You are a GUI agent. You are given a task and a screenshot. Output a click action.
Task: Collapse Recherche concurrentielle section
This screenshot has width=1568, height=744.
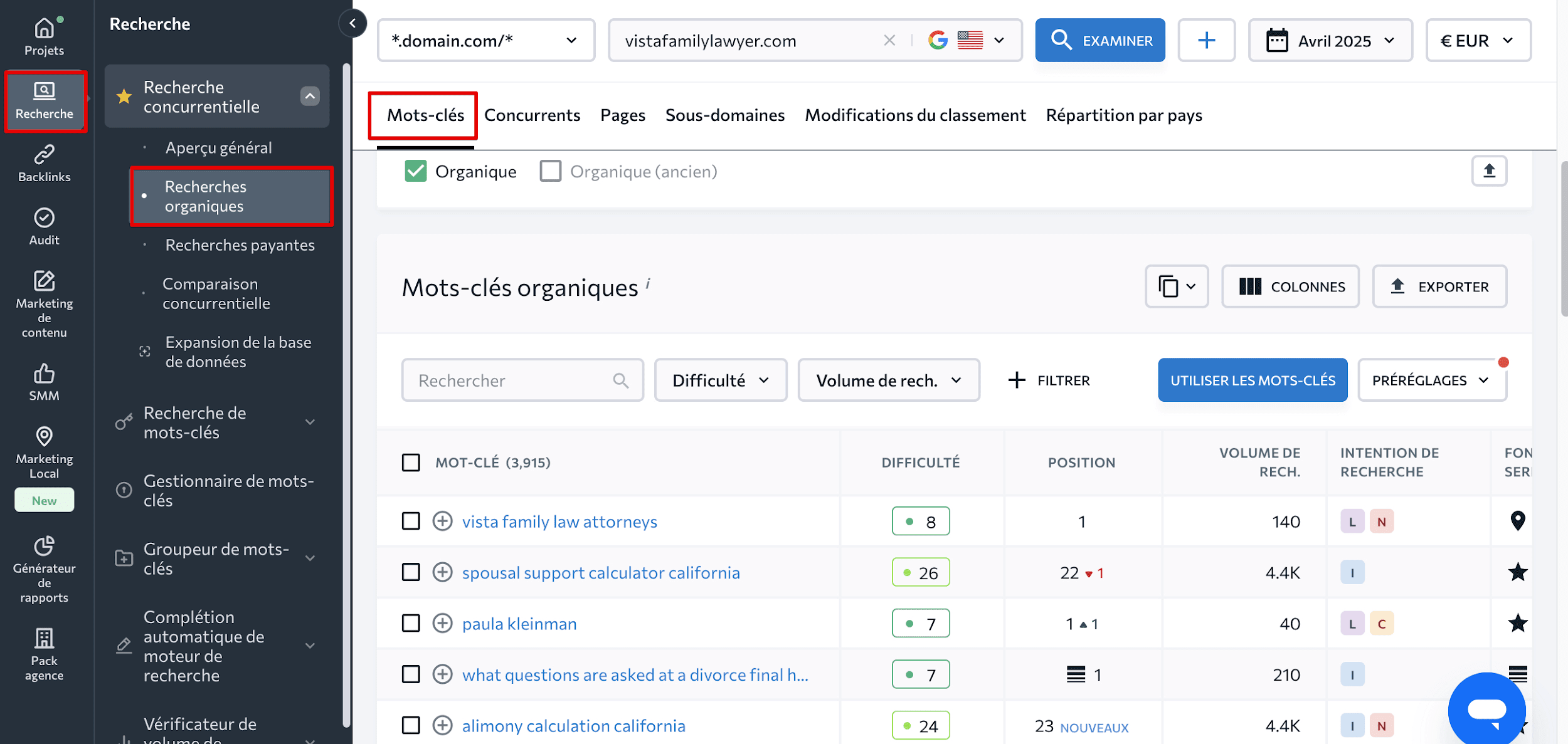pos(310,97)
